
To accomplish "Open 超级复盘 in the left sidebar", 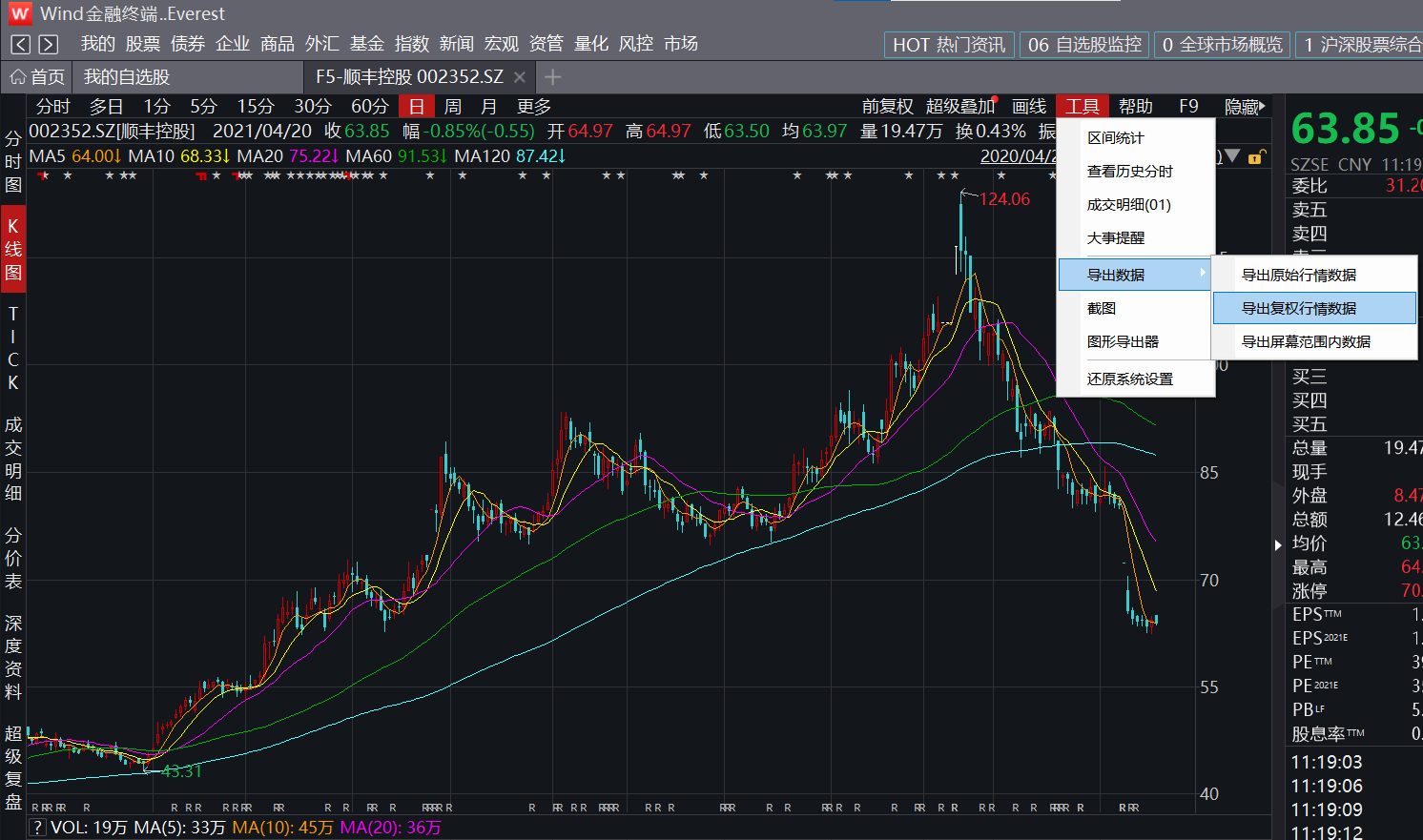I will click(x=13, y=768).
